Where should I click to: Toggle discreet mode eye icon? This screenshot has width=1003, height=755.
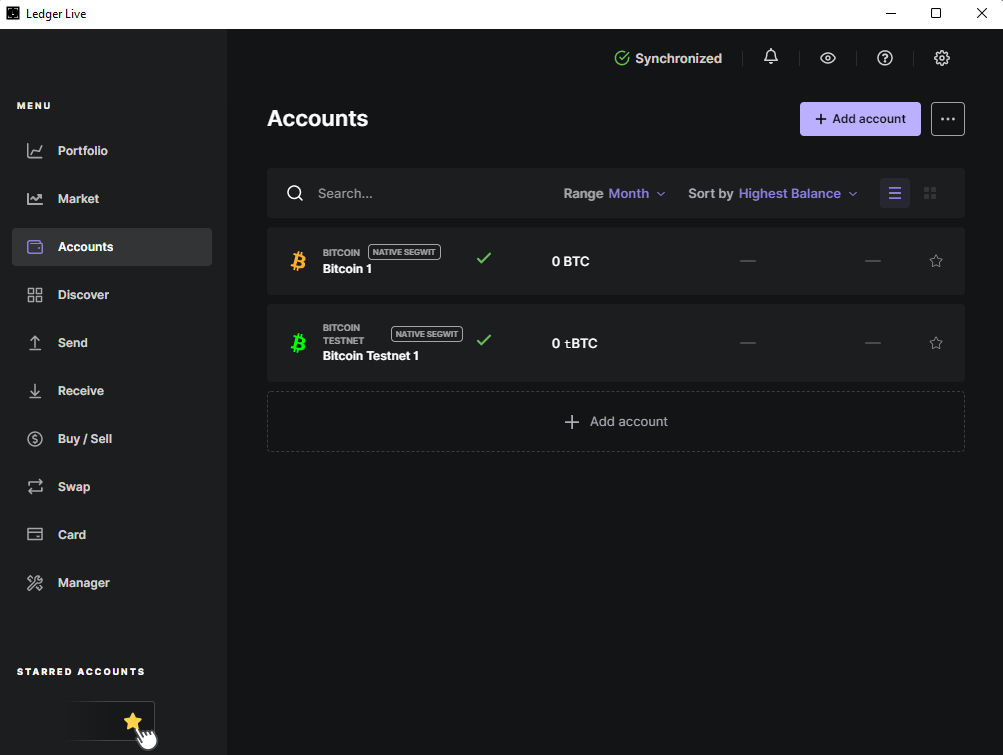(x=827, y=58)
